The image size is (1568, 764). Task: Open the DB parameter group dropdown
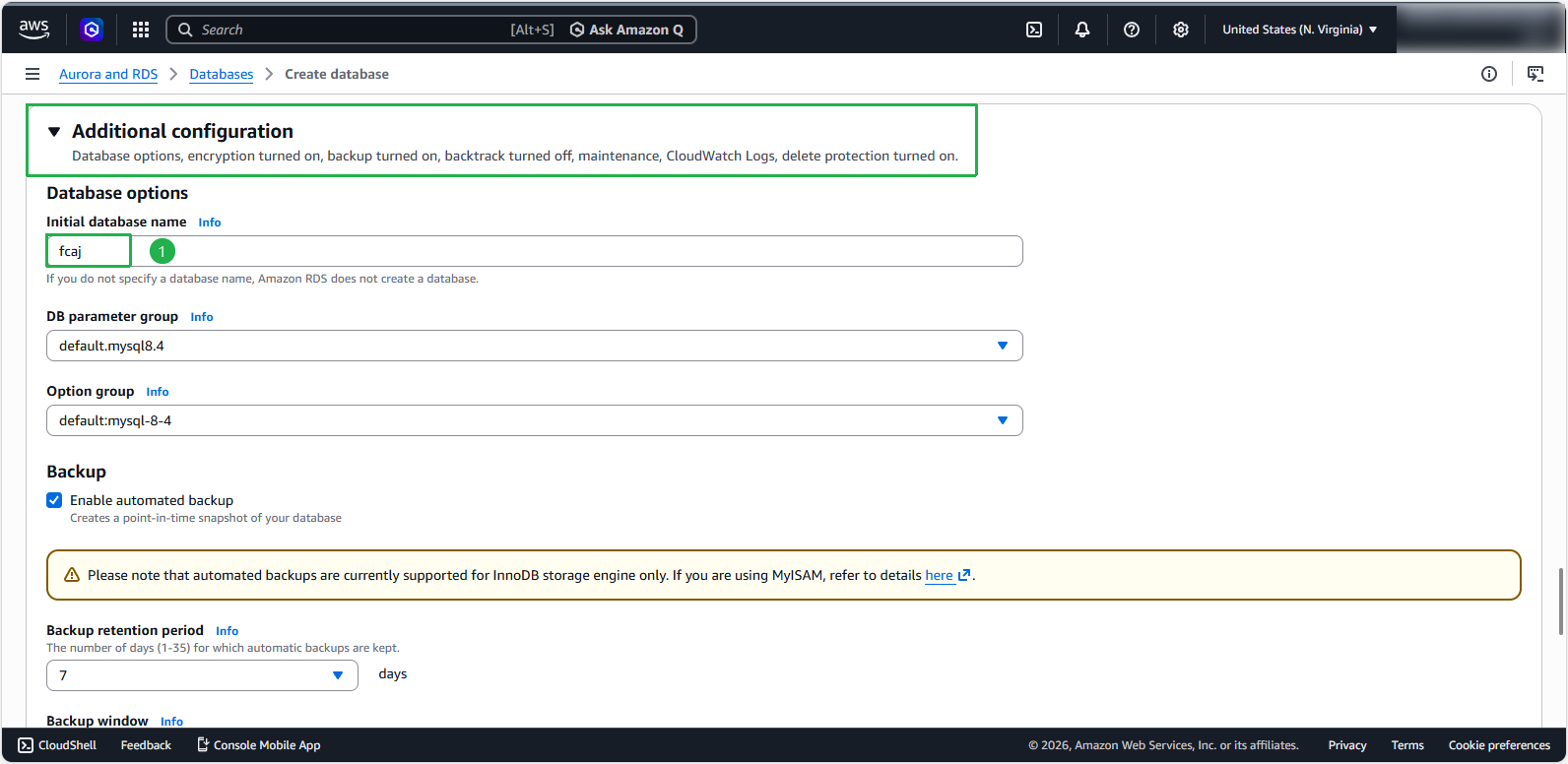(535, 346)
